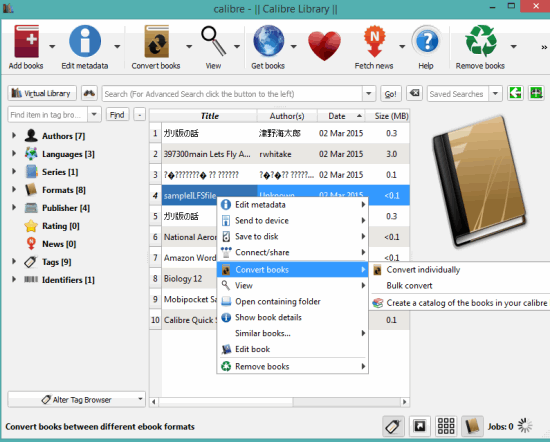This screenshot has width=550, height=442.
Task: Toggle the Tag Browser icon in status bar
Action: coord(393,426)
